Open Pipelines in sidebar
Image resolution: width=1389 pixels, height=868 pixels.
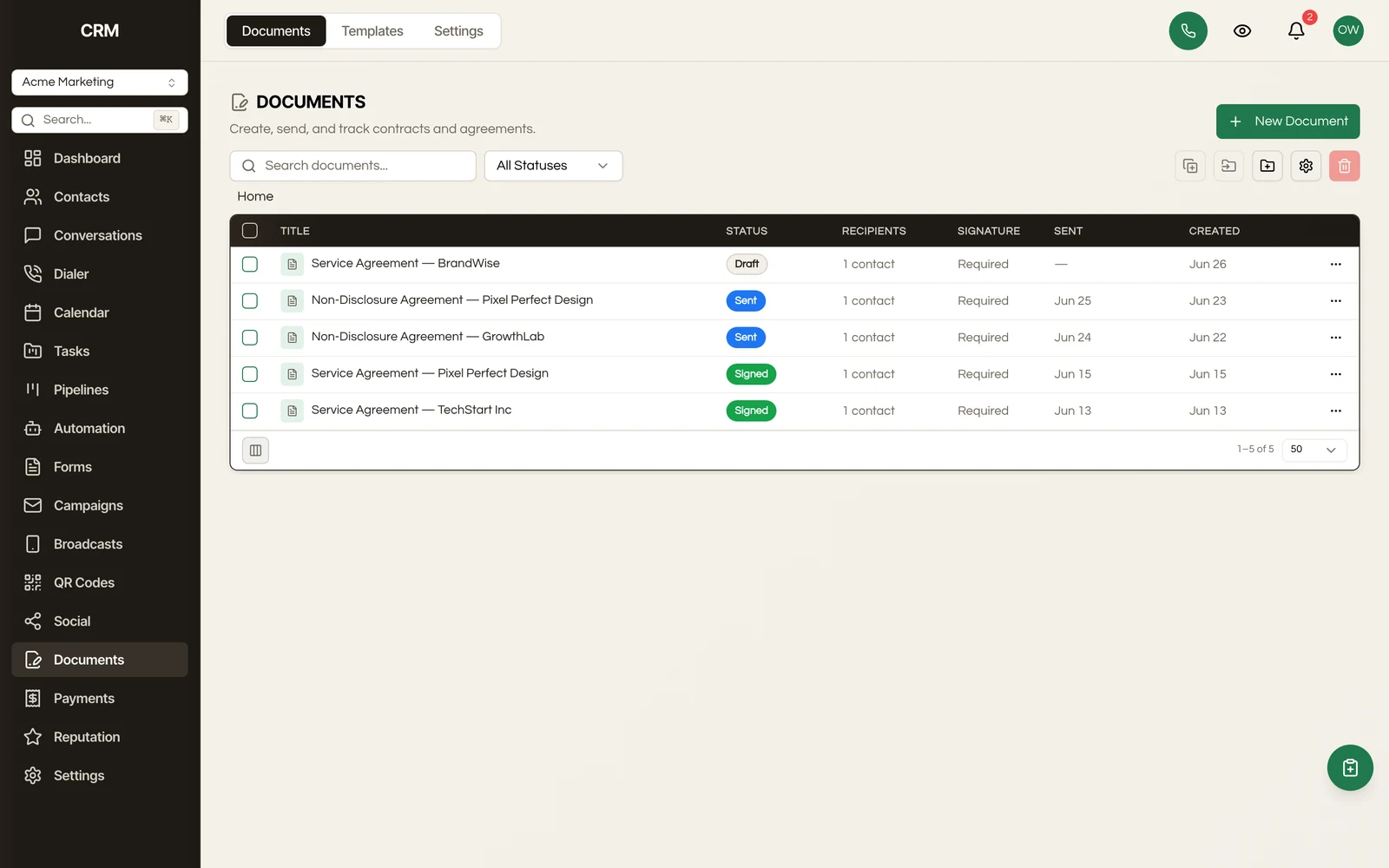100,390
